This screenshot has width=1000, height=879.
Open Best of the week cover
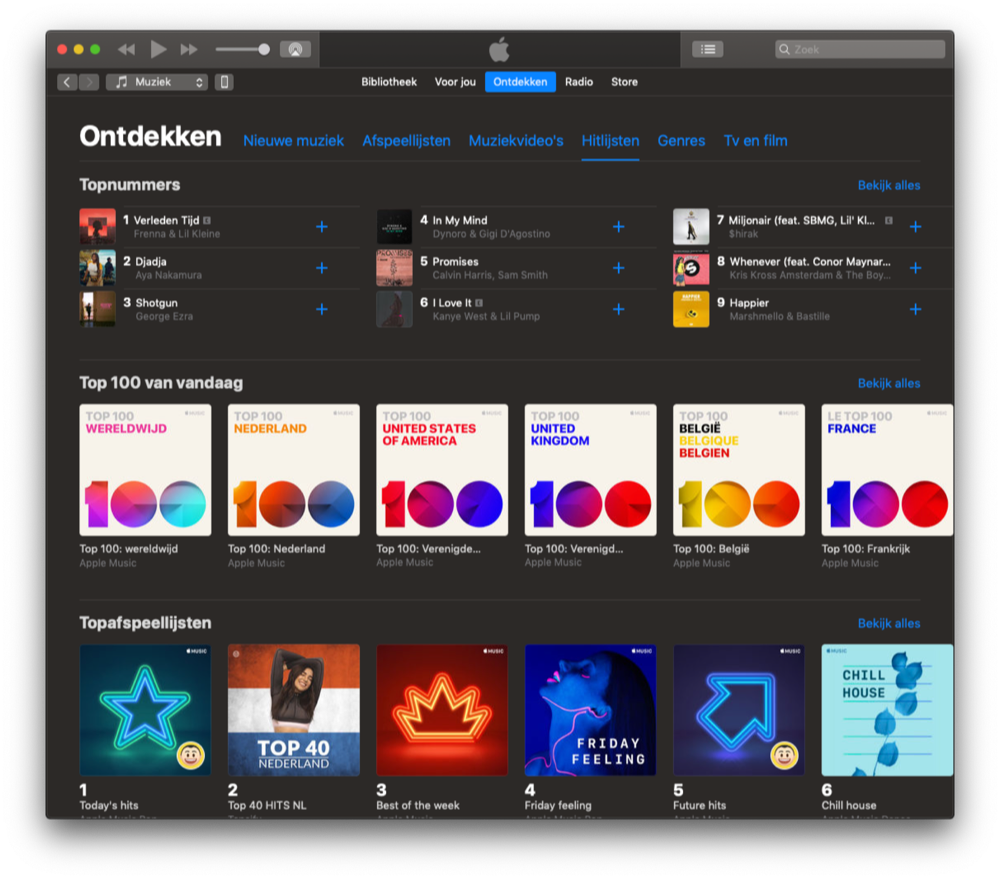[442, 710]
